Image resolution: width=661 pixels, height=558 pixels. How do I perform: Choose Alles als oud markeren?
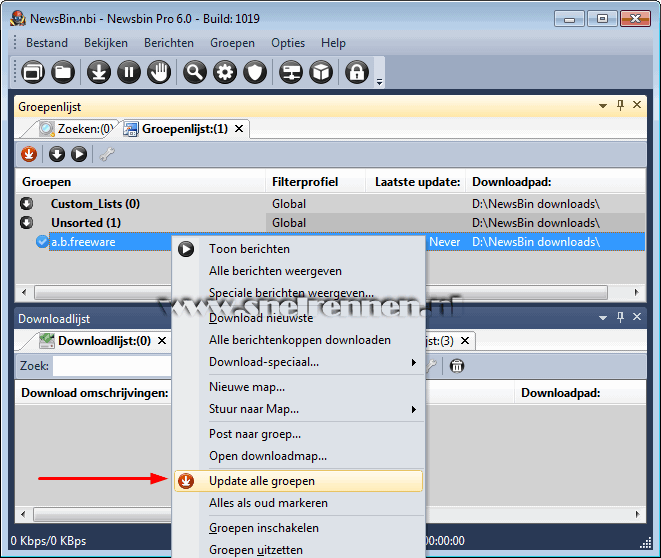(x=298, y=503)
